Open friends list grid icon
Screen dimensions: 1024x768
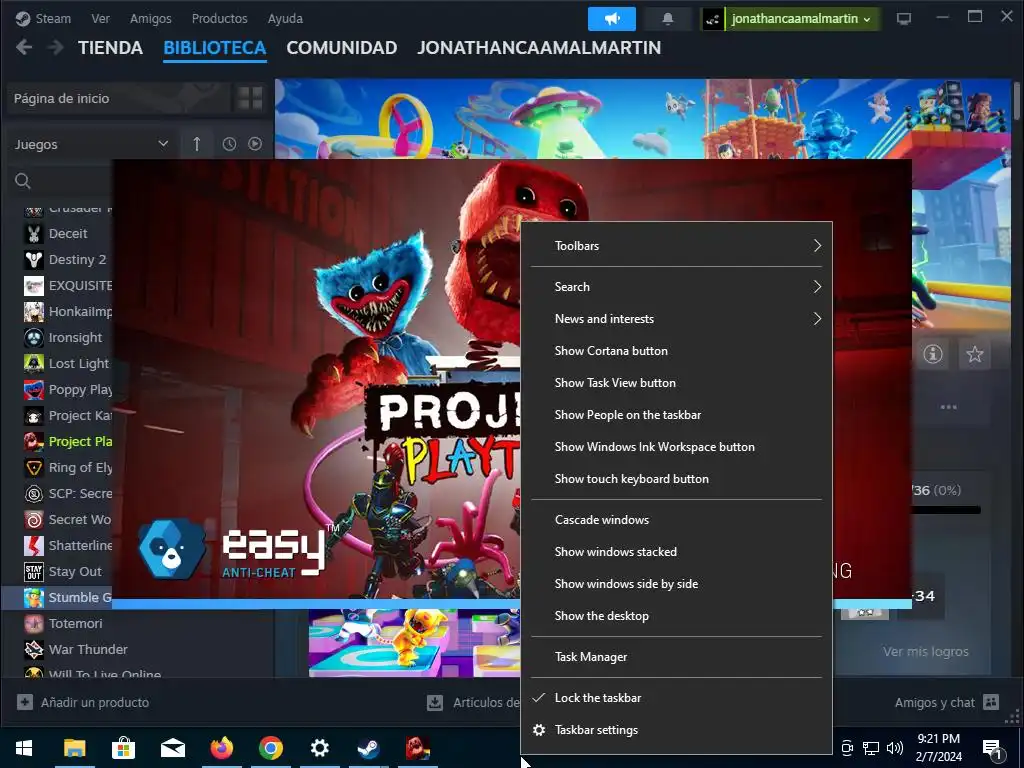[x=991, y=702]
